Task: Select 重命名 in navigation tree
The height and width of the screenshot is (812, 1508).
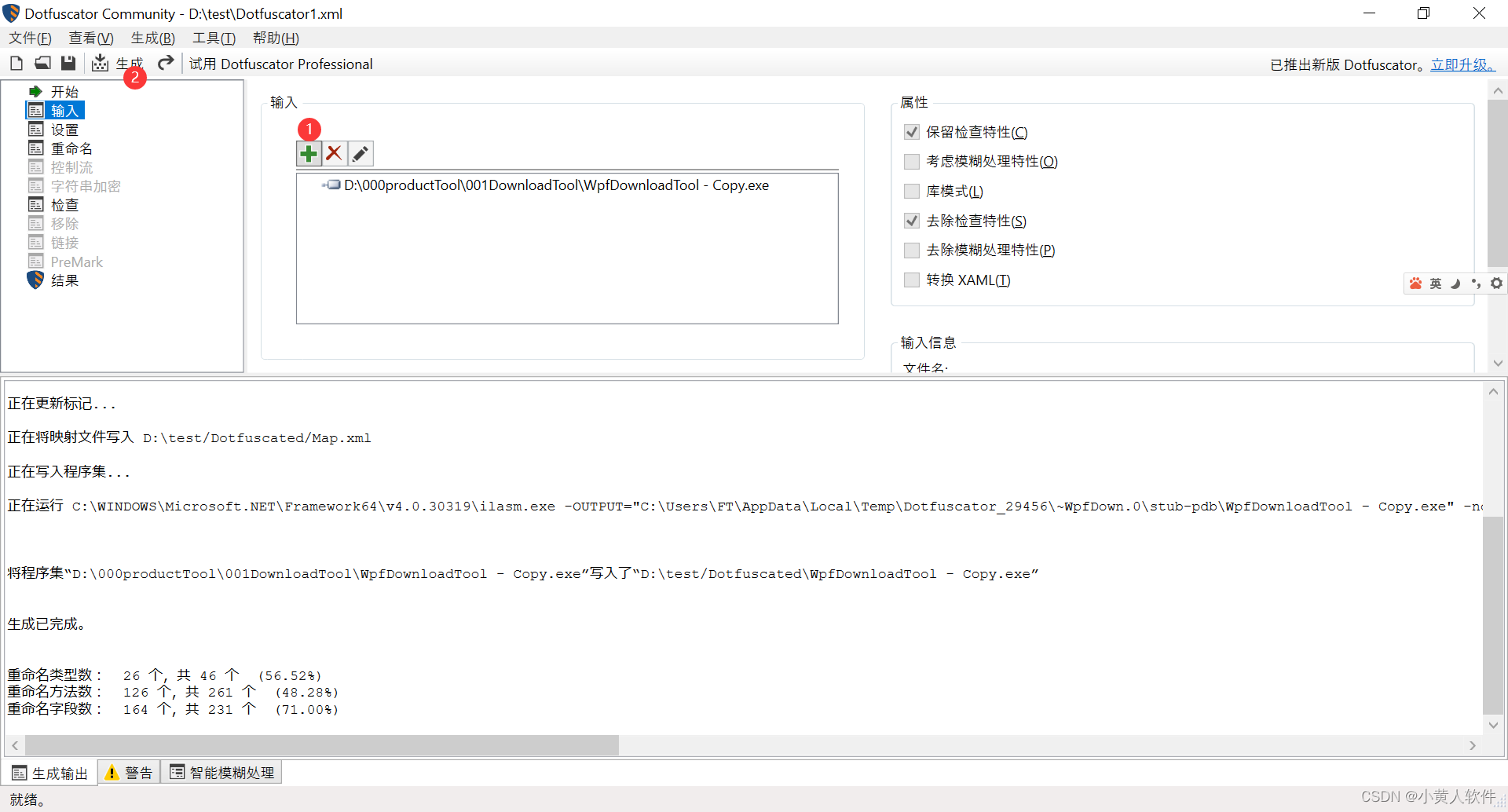Action: pos(71,148)
